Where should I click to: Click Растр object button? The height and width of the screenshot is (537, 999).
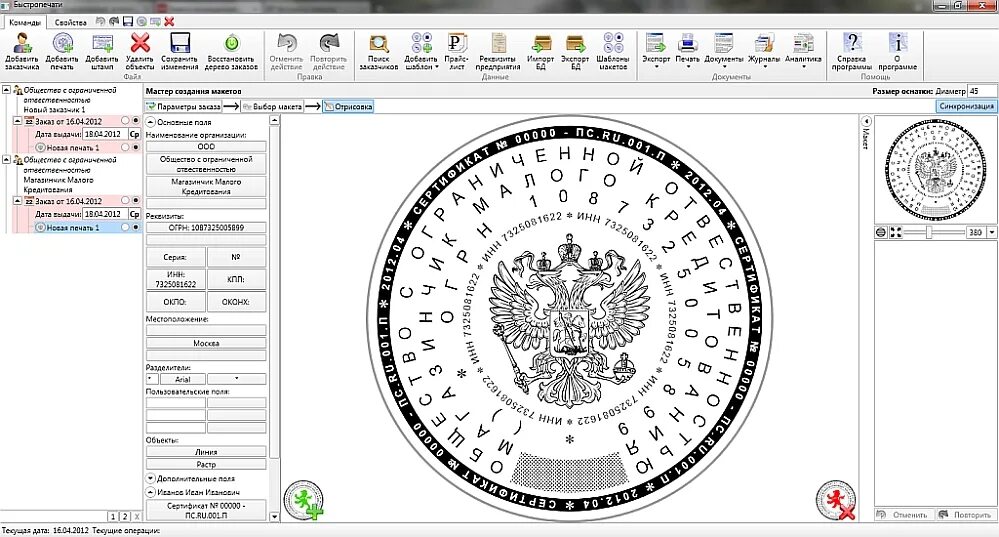(206, 464)
